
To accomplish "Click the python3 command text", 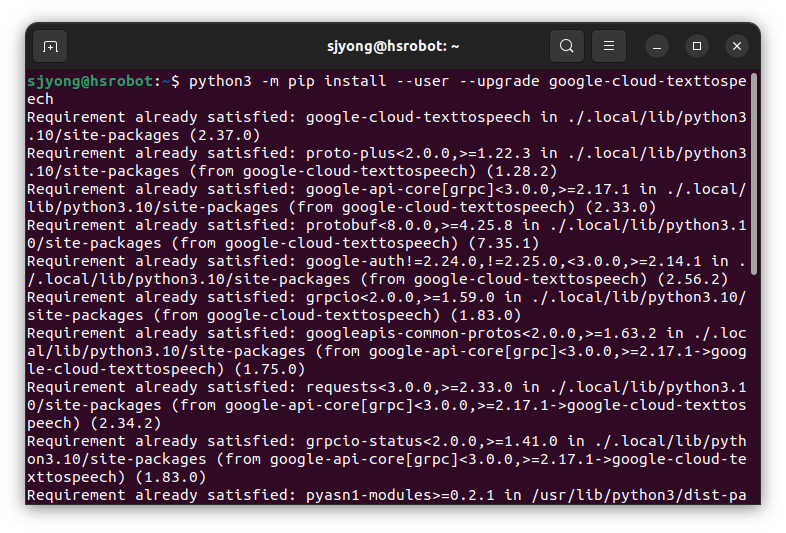I will (x=220, y=81).
